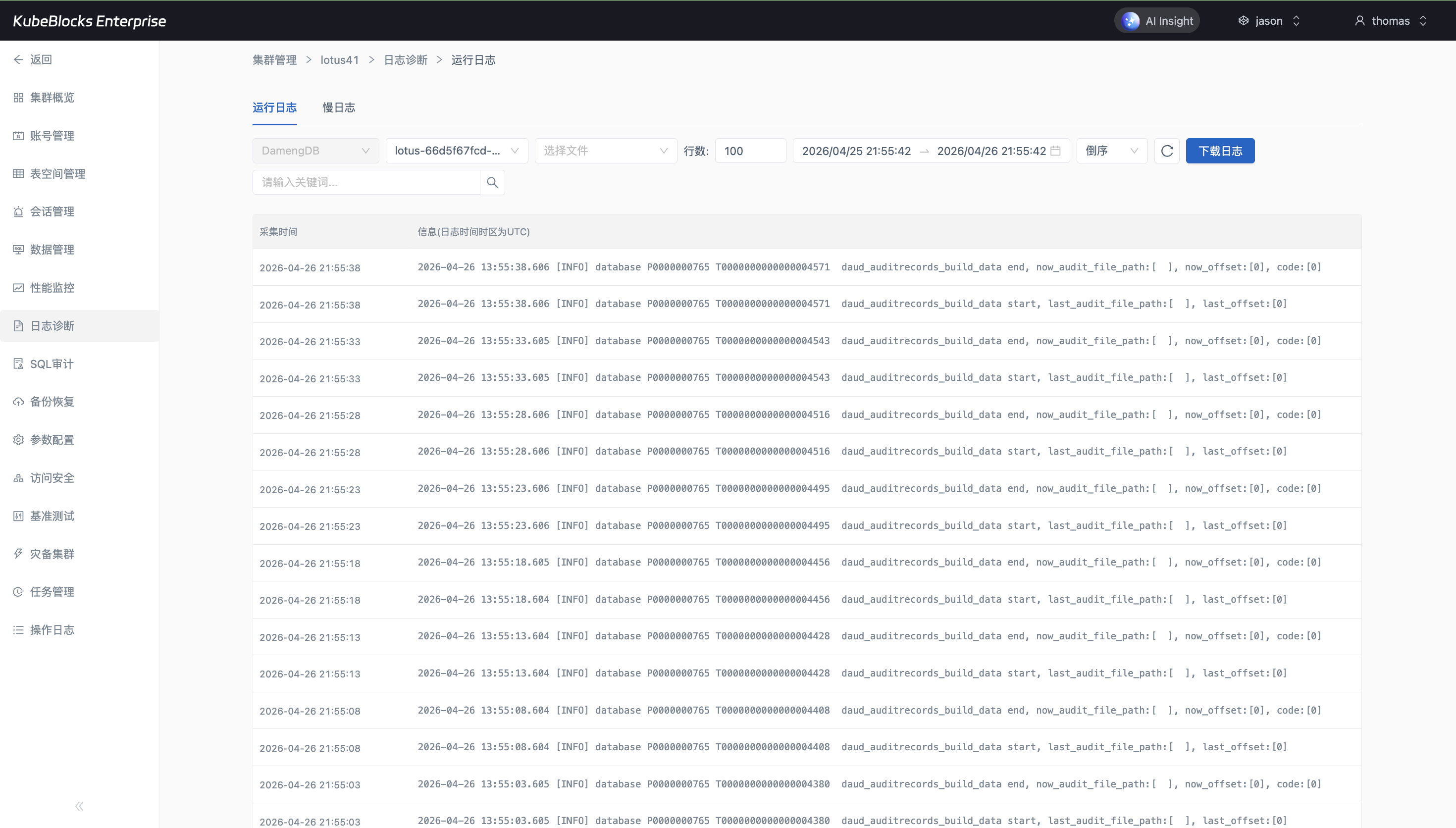The image size is (1456, 828).
Task: Collapse the sidebar with double-chevron icon
Action: click(x=79, y=806)
